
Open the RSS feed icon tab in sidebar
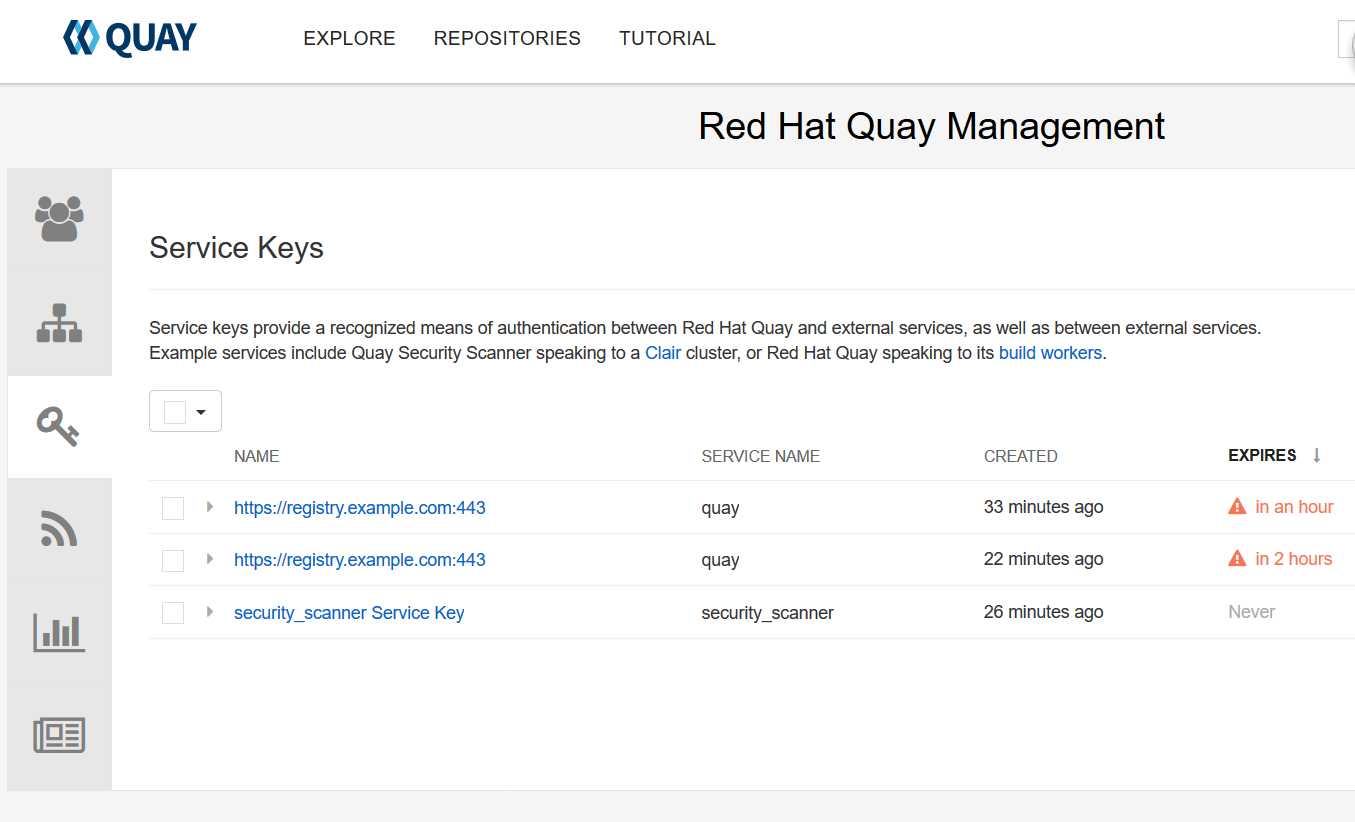(x=59, y=529)
